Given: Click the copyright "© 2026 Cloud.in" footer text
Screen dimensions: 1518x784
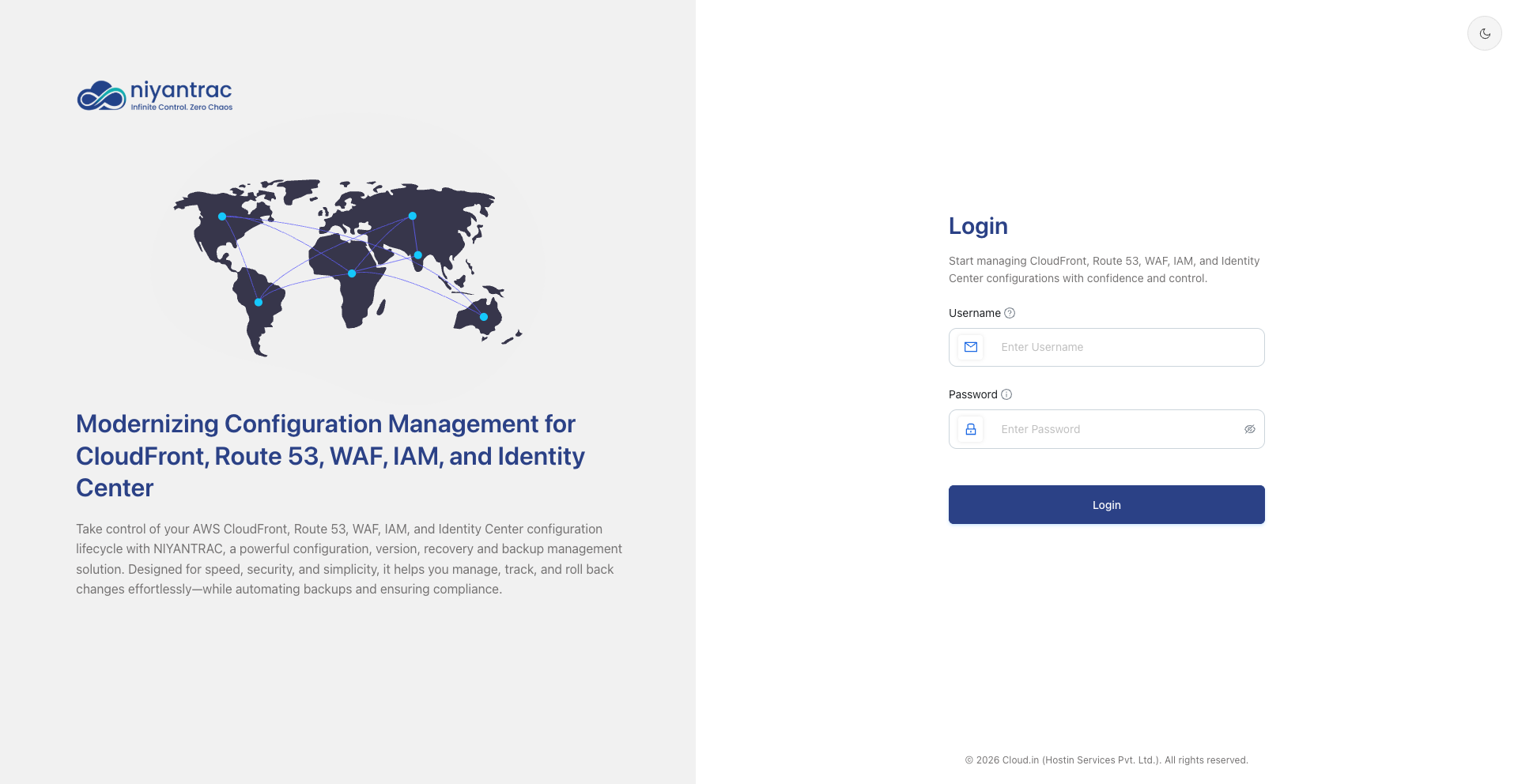Looking at the screenshot, I should (x=1107, y=760).
